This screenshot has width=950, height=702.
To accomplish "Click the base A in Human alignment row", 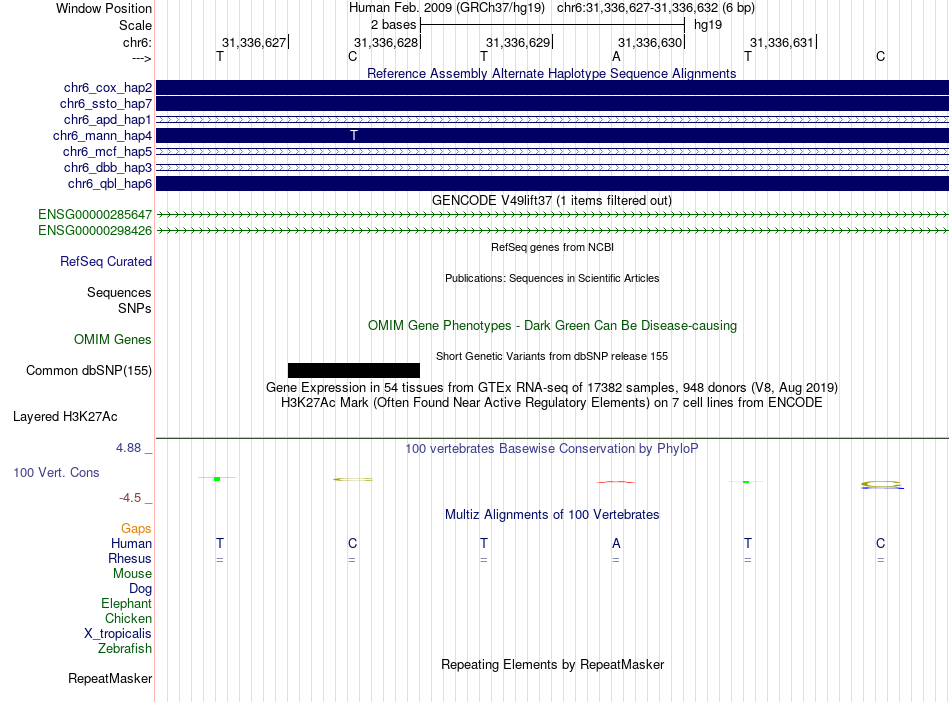I will coord(616,543).
